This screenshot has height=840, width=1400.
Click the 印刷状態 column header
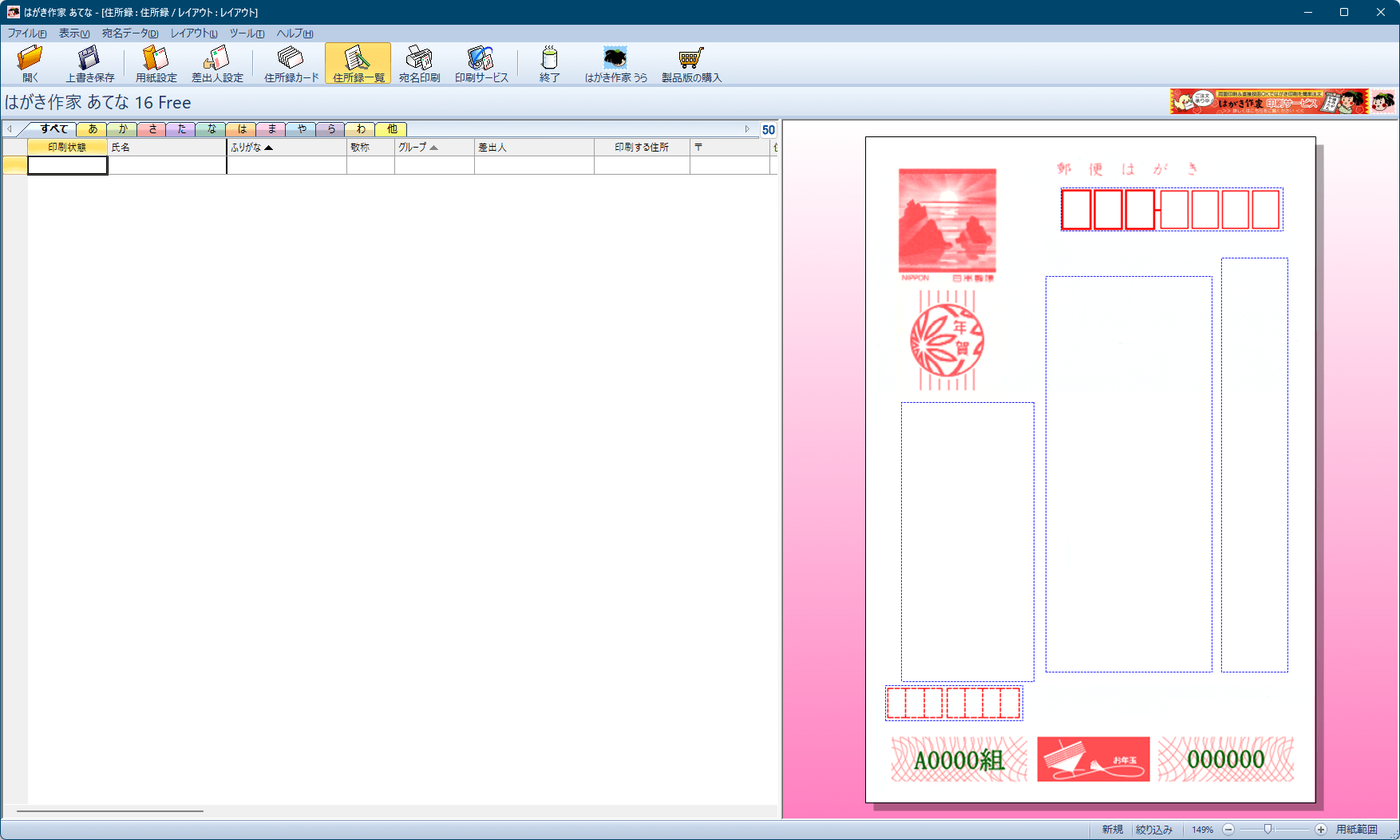(67, 148)
